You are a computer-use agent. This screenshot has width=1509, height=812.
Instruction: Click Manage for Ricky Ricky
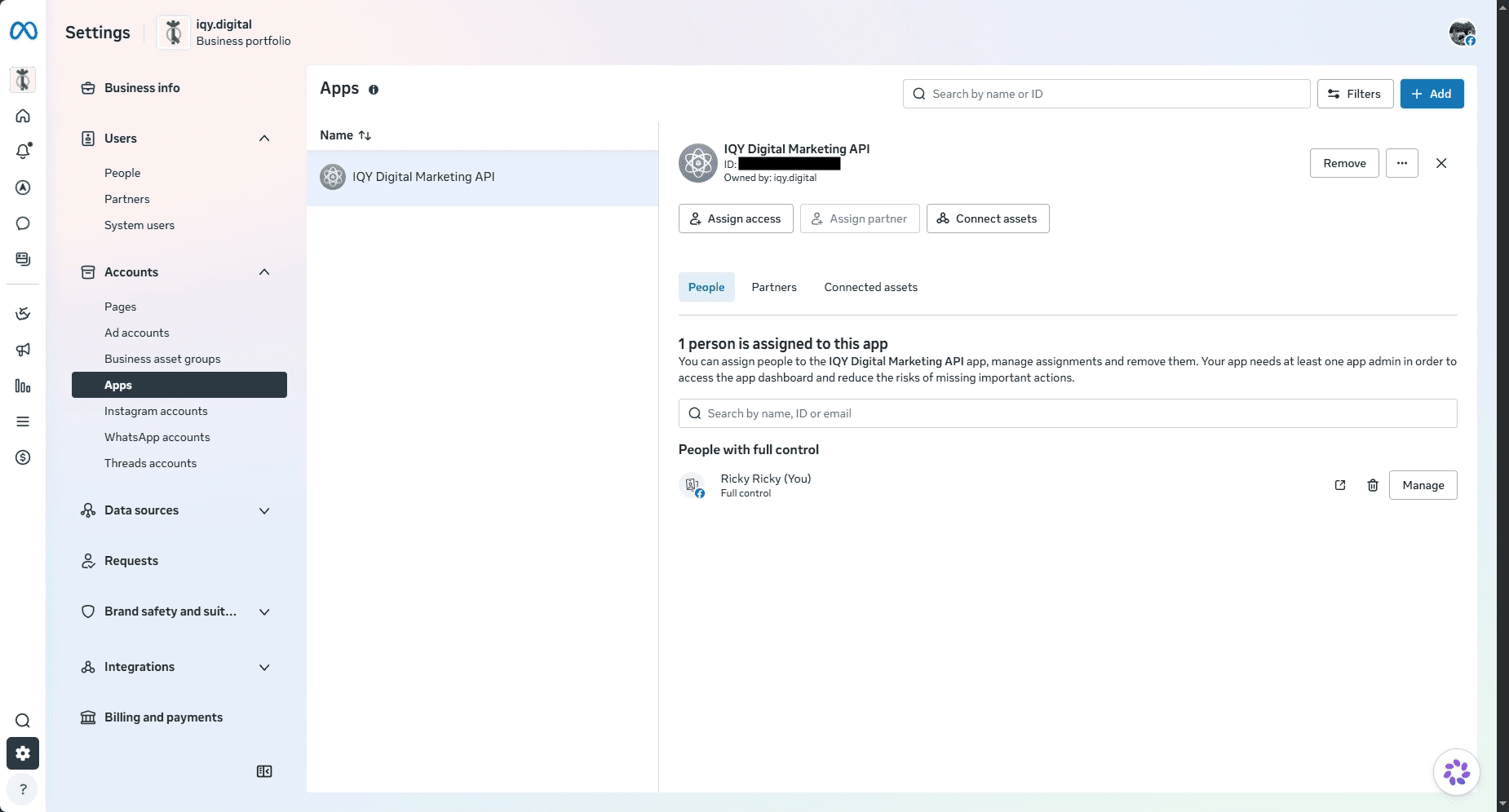(1423, 485)
